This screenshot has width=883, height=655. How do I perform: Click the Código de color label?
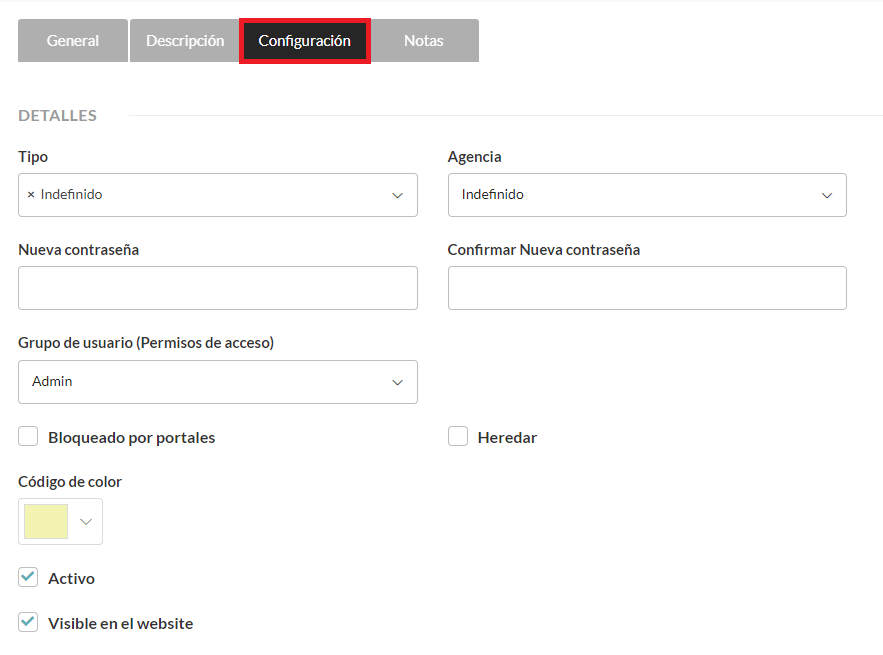pyautogui.click(x=70, y=482)
